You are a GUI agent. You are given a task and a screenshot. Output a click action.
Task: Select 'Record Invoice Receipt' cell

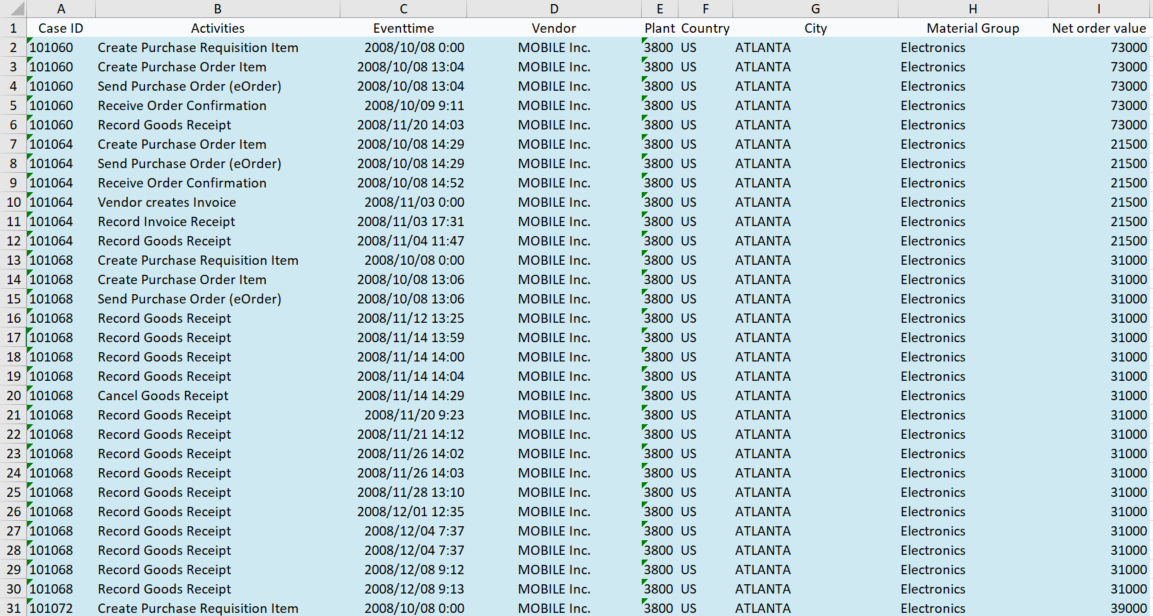pos(218,221)
